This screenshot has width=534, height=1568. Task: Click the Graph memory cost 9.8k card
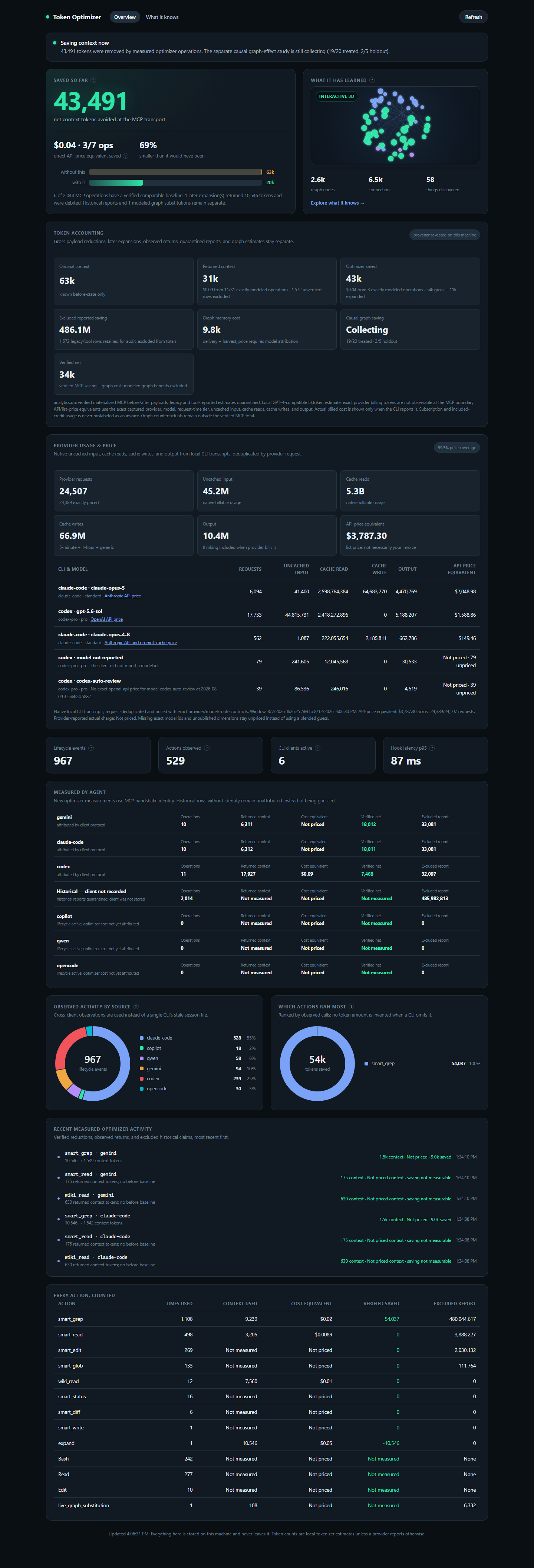(267, 329)
